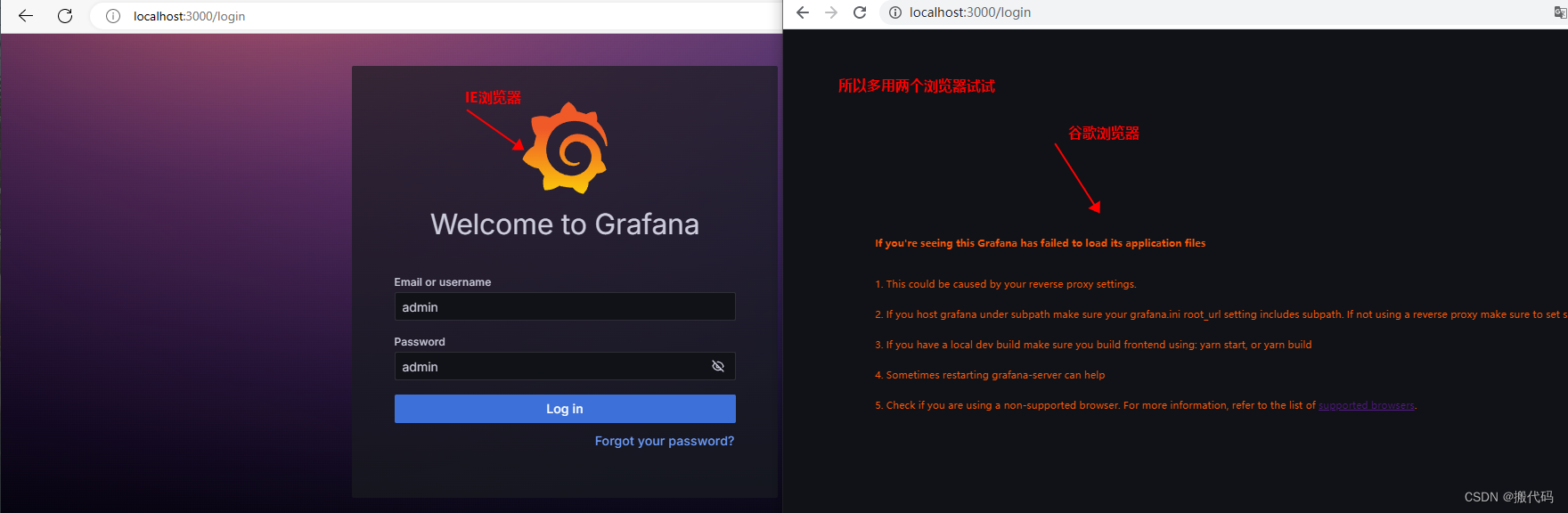Screen dimensions: 1568x513
Task: Go back in the Chrome browser
Action: pos(803,12)
